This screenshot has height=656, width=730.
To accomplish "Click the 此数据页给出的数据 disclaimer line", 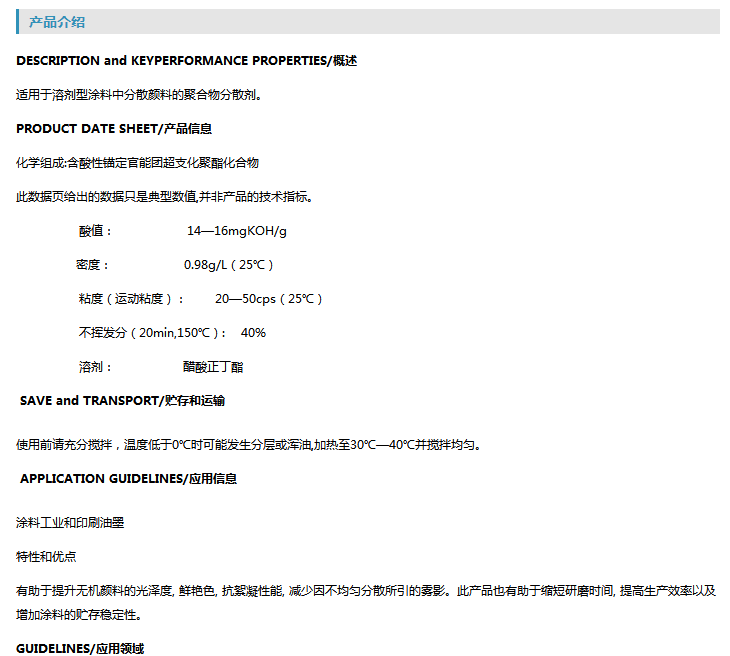I will click(165, 197).
